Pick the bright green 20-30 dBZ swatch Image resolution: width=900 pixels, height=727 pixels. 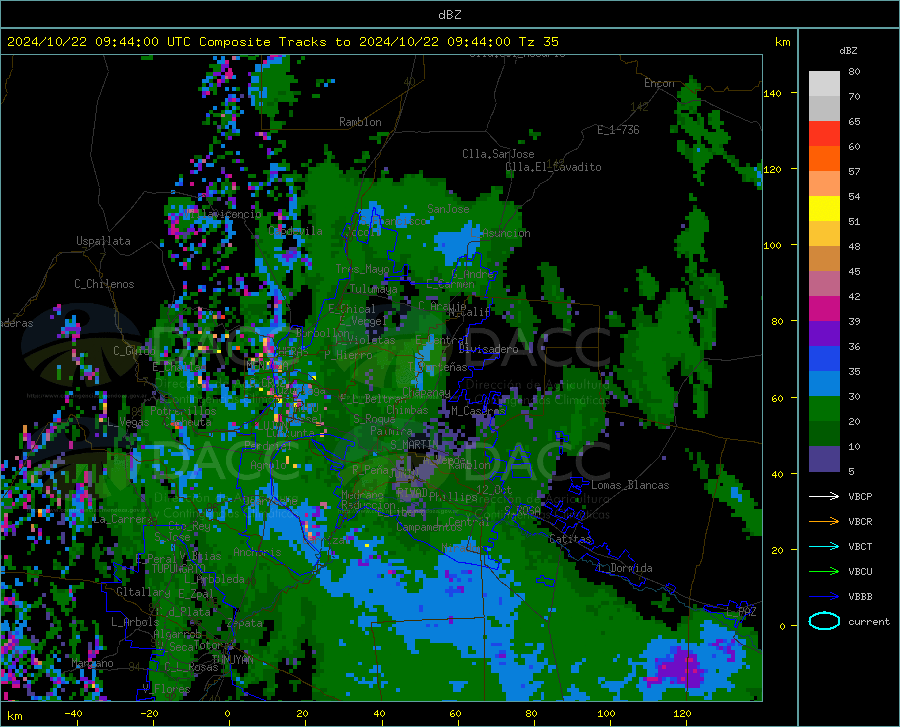pos(824,409)
